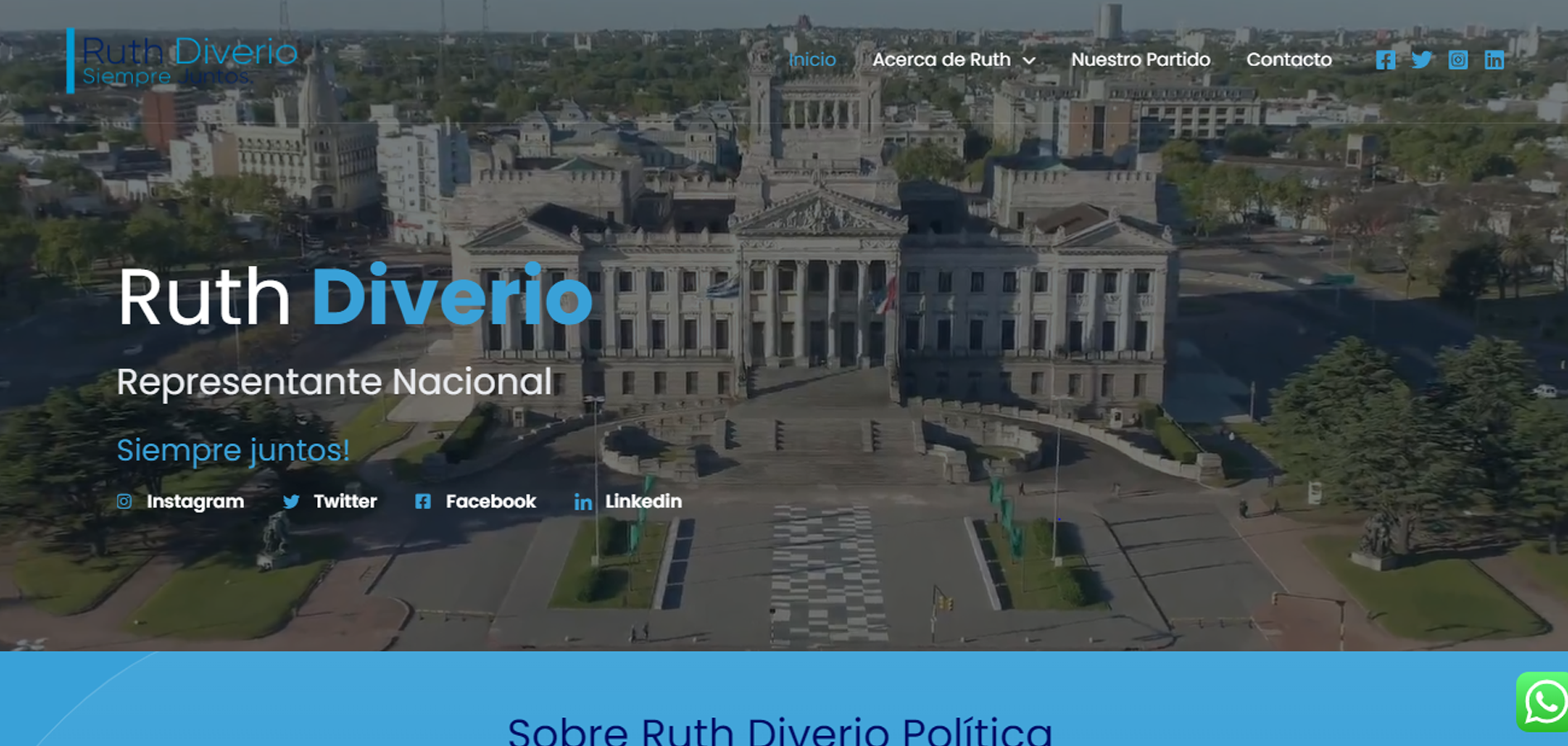
Task: Open the Instagram icon in the header bar
Action: pyautogui.click(x=1458, y=60)
